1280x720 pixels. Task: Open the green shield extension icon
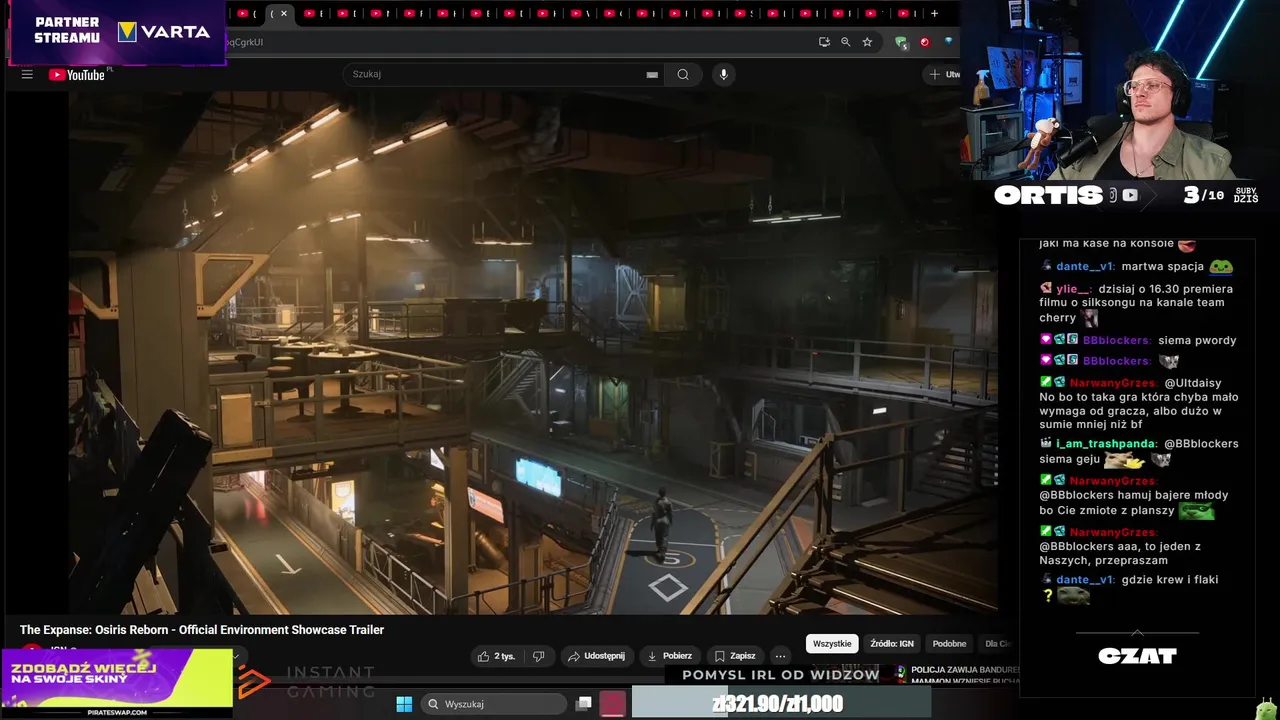(901, 42)
